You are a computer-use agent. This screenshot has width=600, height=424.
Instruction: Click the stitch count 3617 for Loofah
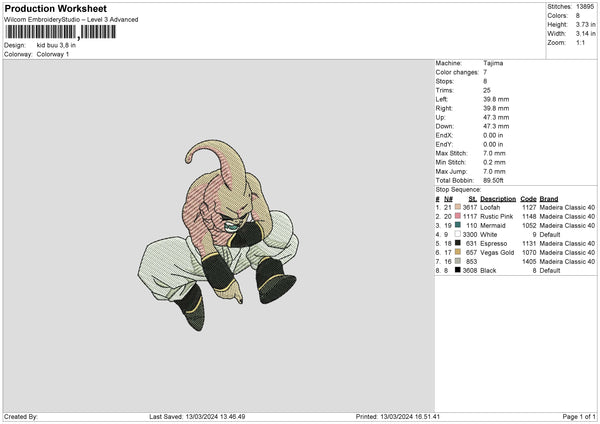(x=470, y=207)
